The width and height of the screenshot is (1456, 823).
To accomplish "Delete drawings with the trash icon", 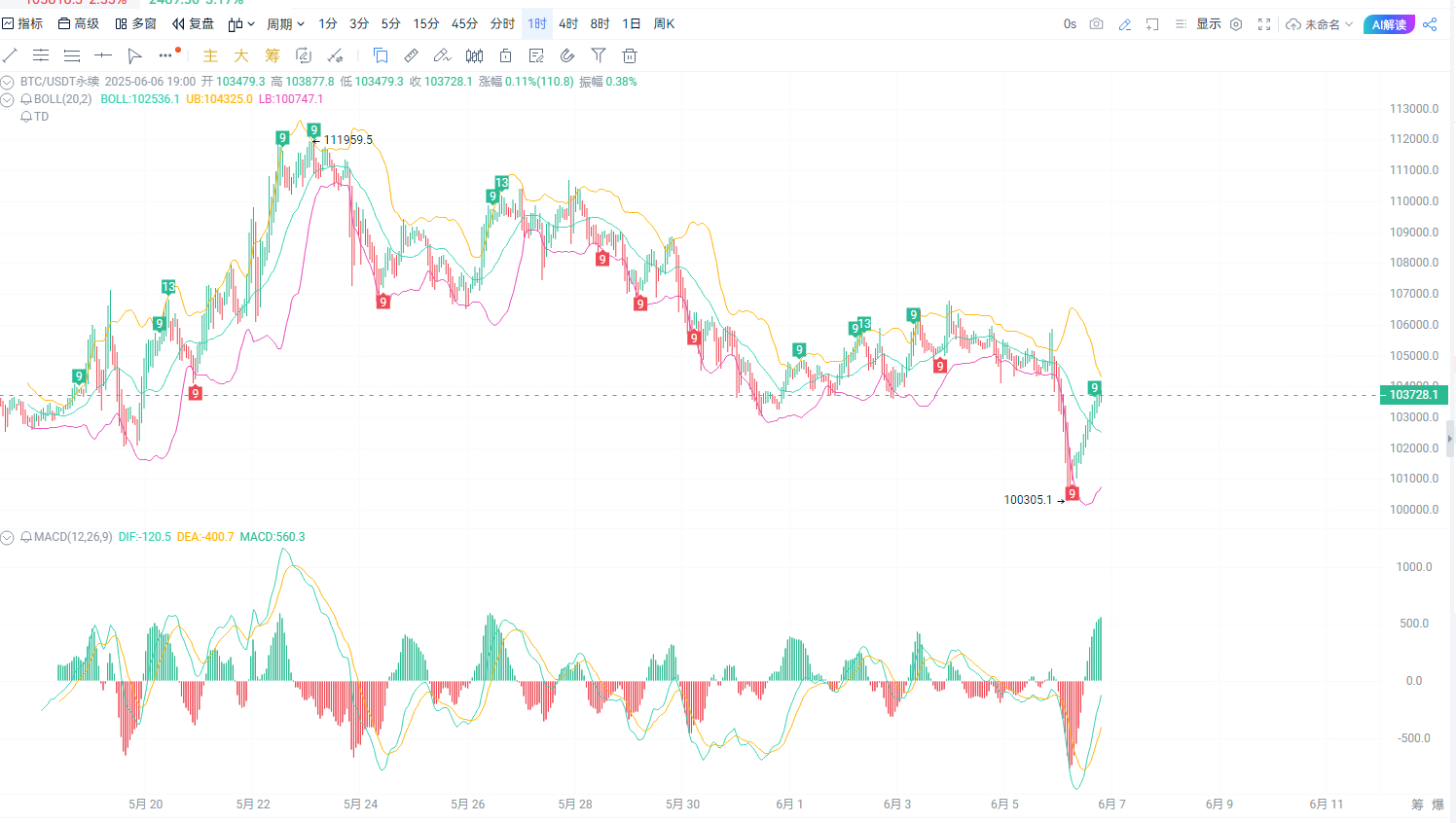I will click(630, 55).
